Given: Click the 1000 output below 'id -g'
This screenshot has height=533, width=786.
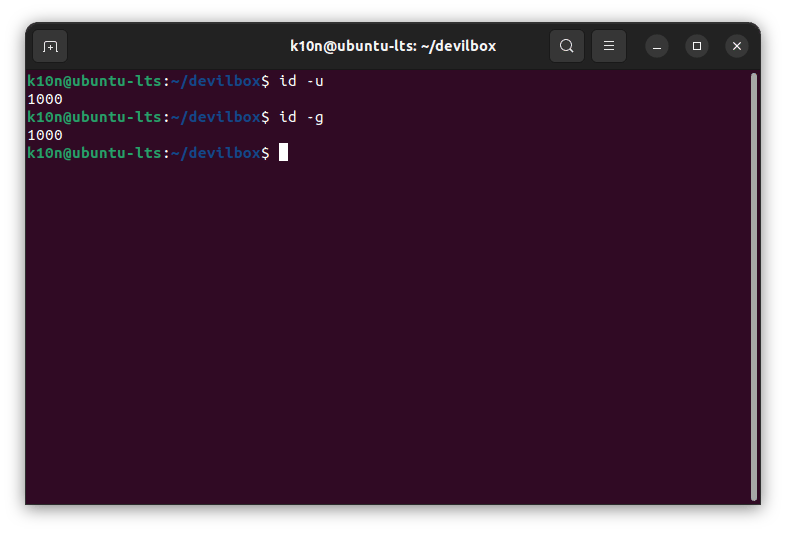Looking at the screenshot, I should pyautogui.click(x=45, y=135).
